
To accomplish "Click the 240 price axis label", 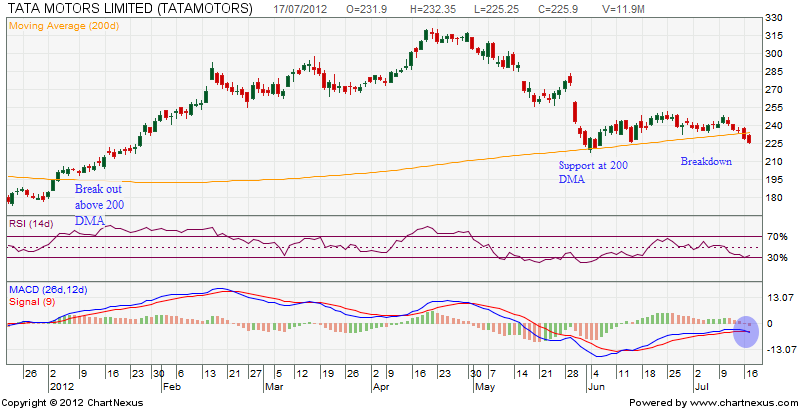I will point(774,125).
